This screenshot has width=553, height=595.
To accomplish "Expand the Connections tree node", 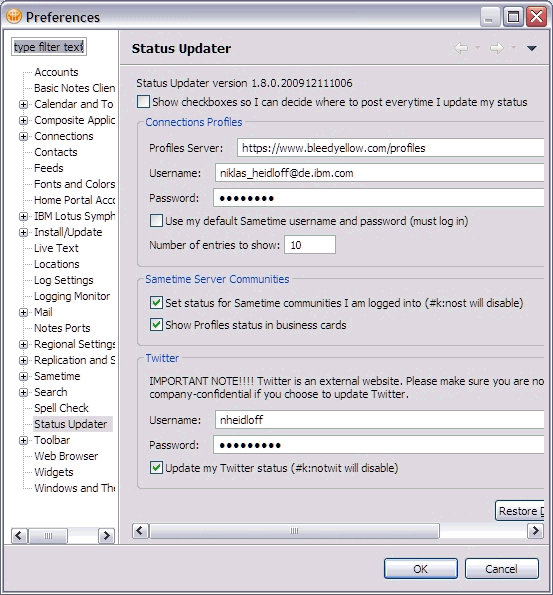I will tap(24, 136).
